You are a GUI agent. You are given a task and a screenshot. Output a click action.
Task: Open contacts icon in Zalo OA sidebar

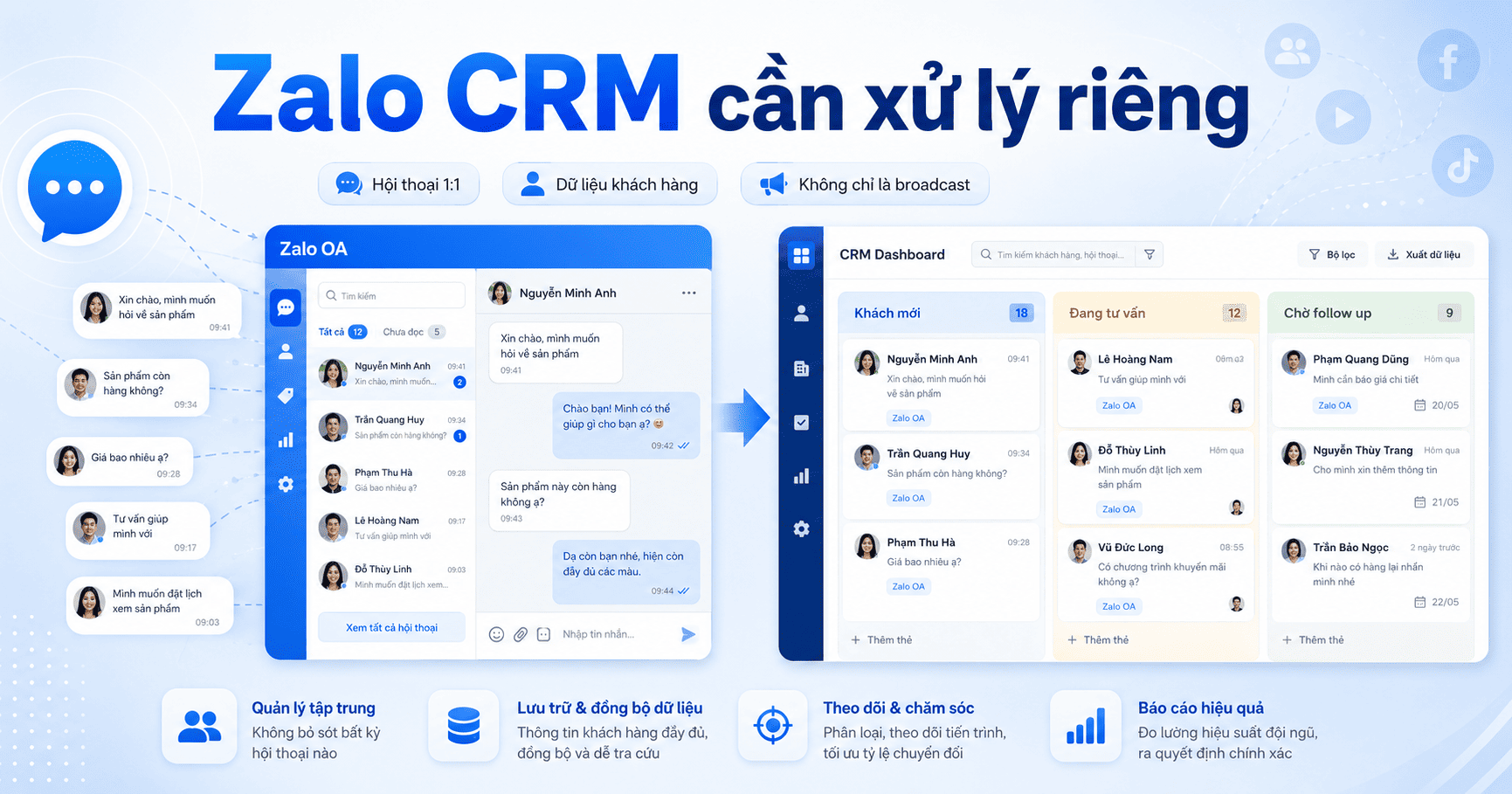[x=286, y=352]
